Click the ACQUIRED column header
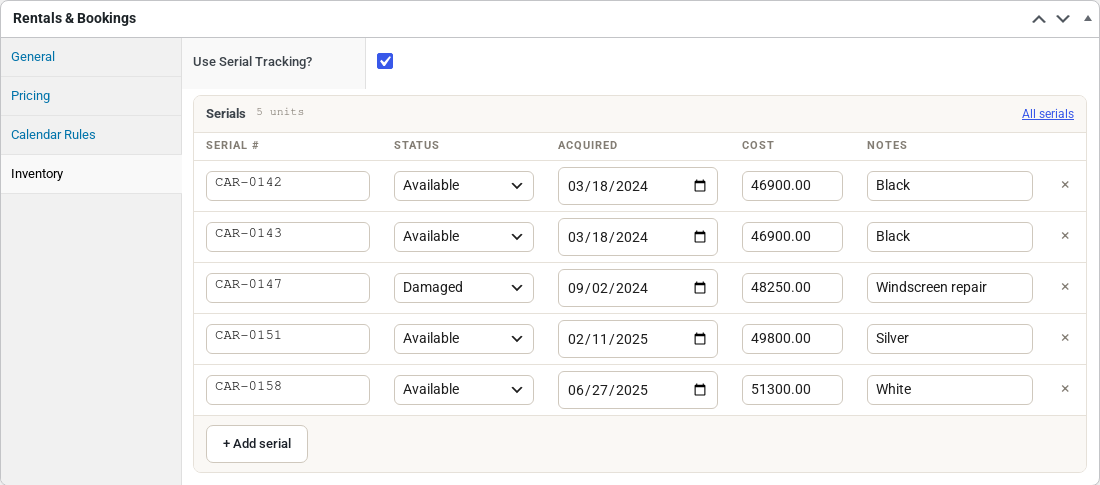The height and width of the screenshot is (485, 1100). click(x=587, y=145)
